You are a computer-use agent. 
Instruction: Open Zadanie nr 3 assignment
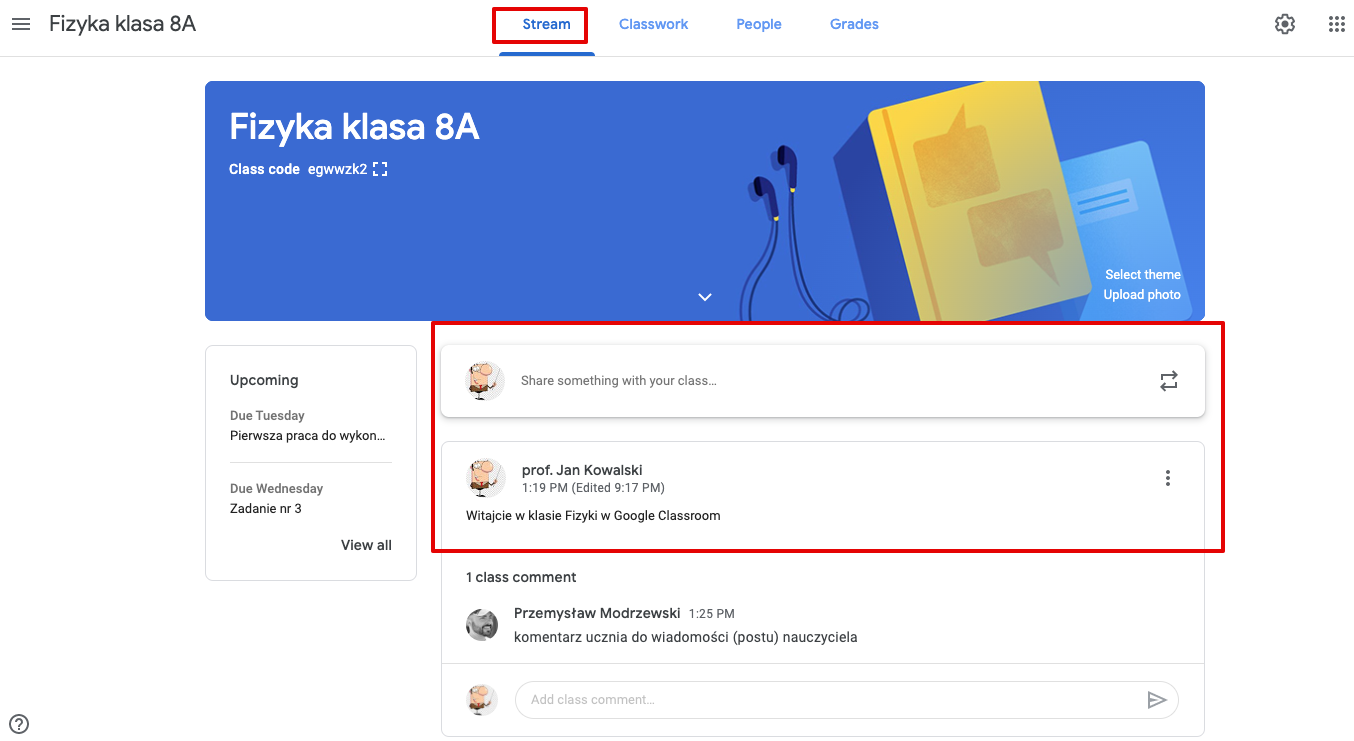click(x=266, y=508)
